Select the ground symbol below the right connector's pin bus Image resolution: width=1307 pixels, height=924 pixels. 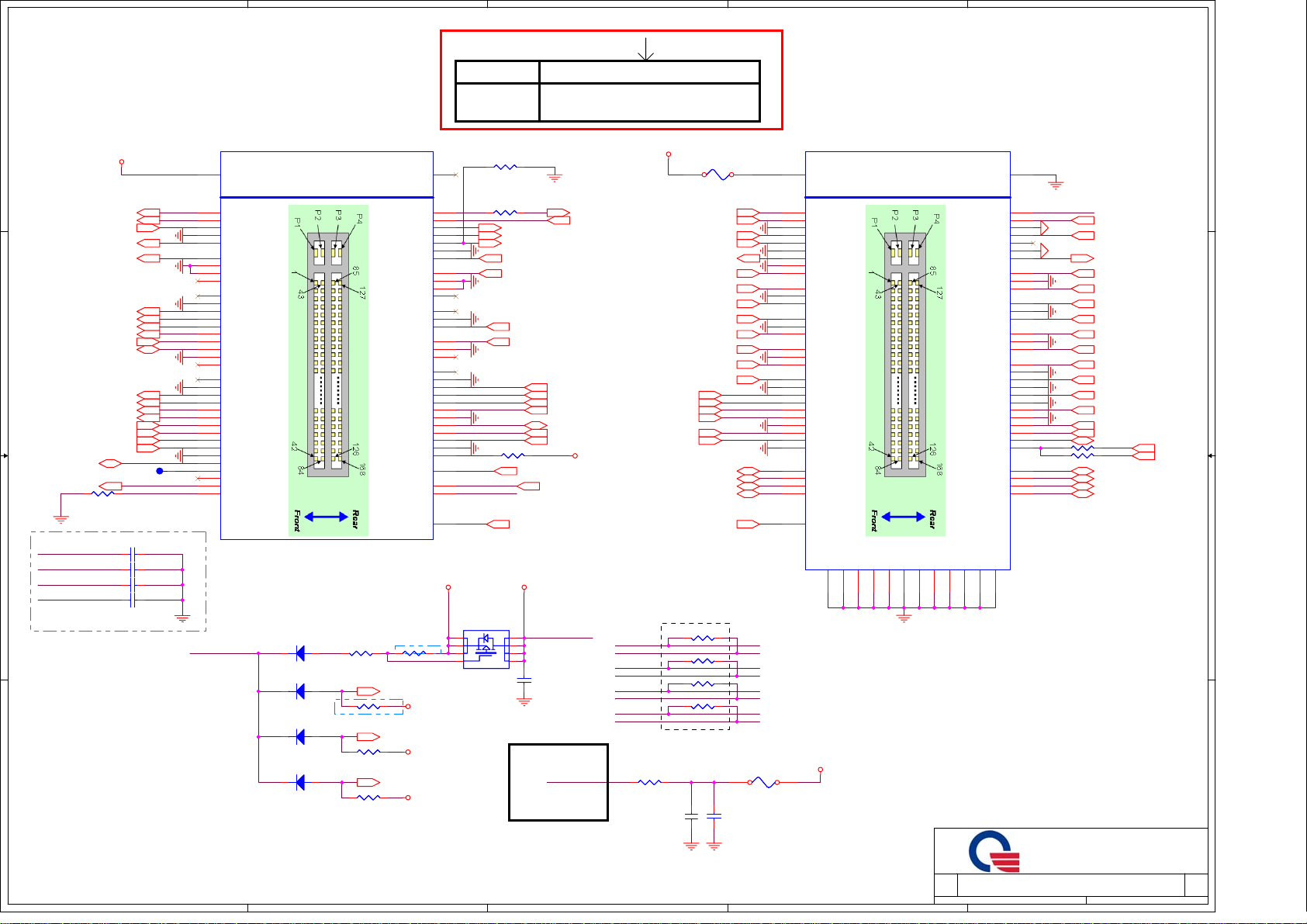[x=904, y=618]
